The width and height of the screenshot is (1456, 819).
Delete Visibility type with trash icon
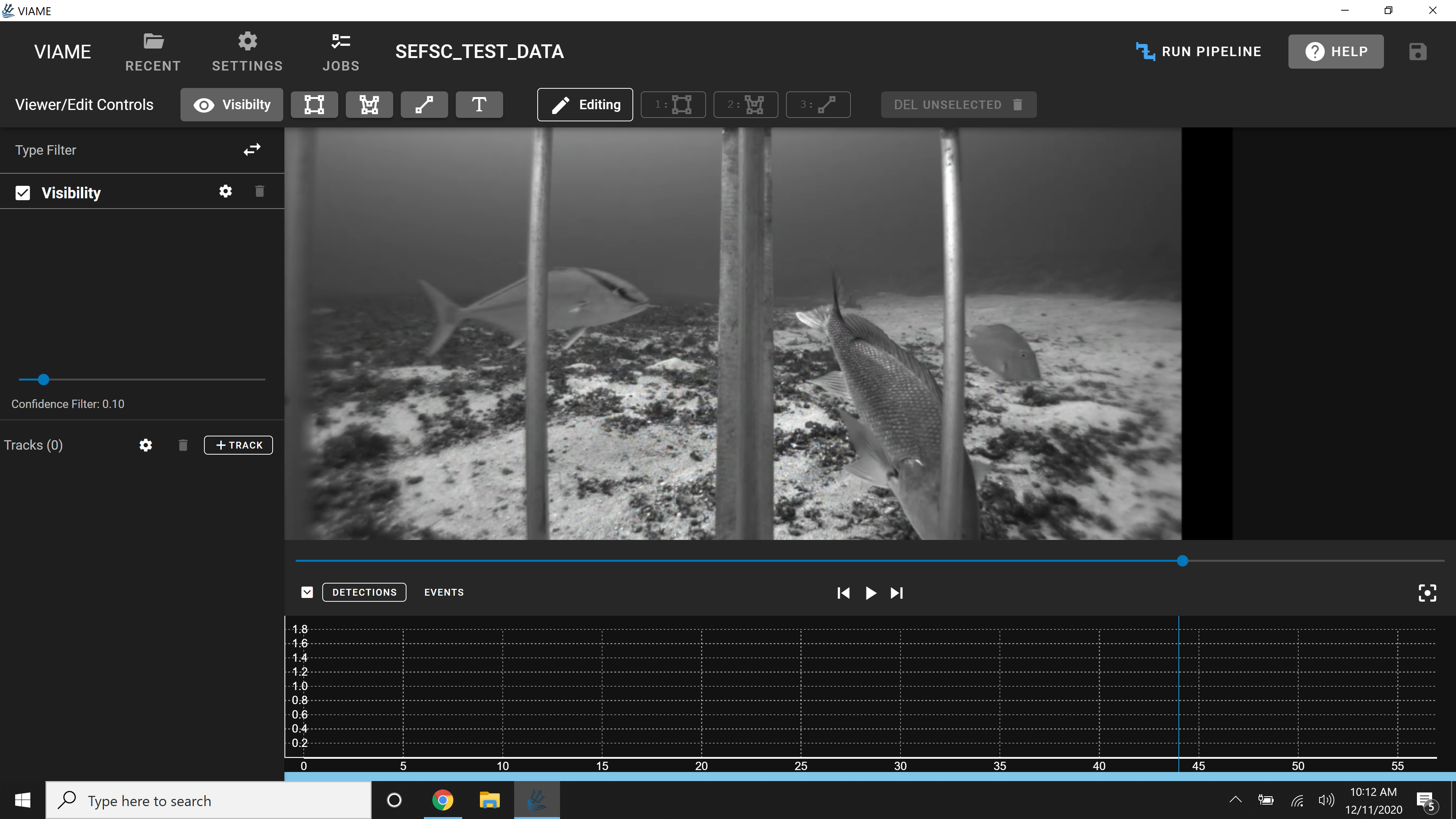(x=259, y=191)
